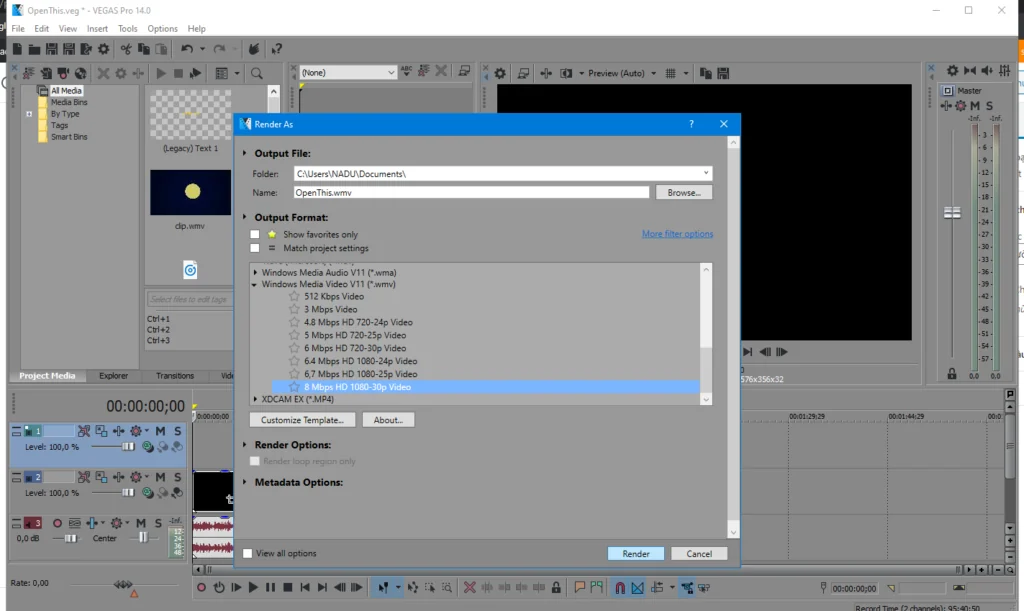Viewport: 1024px width, 611px height.
Task: Open the Tools menu
Action: tap(127, 29)
